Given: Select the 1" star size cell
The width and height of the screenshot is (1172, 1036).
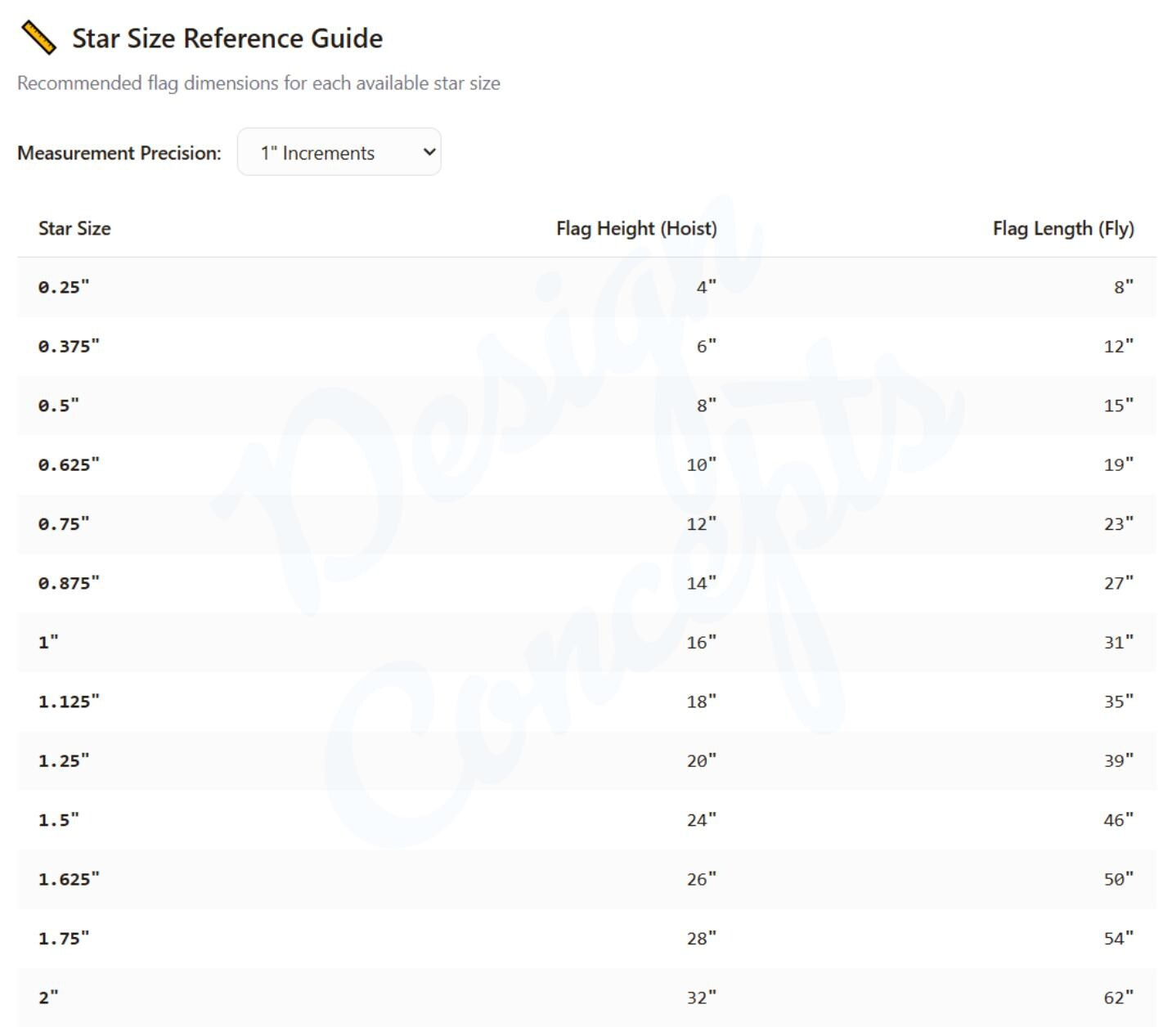Looking at the screenshot, I should click(48, 642).
